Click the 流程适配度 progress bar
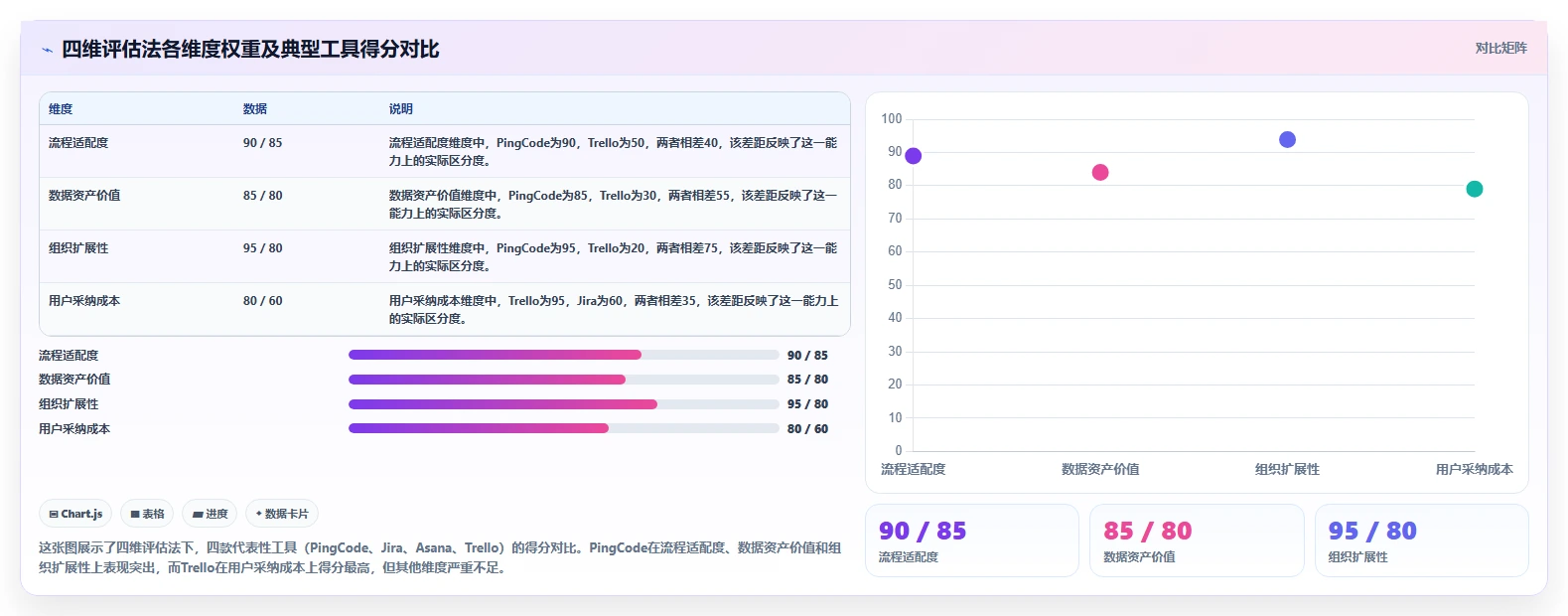1568x616 pixels. click(563, 355)
